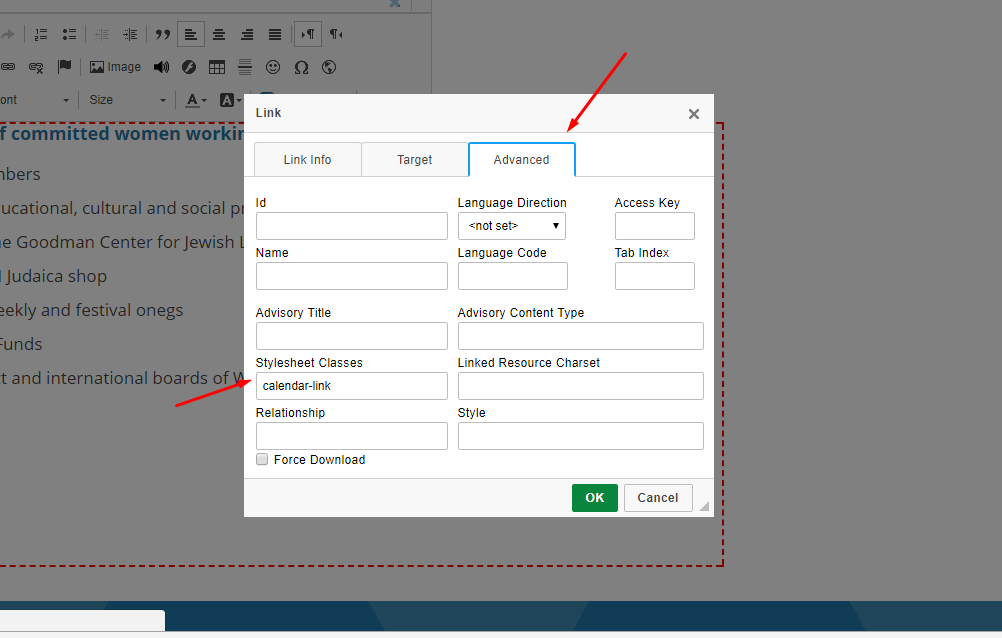Insert a table into the editor
The image size is (1002, 638).
(217, 67)
